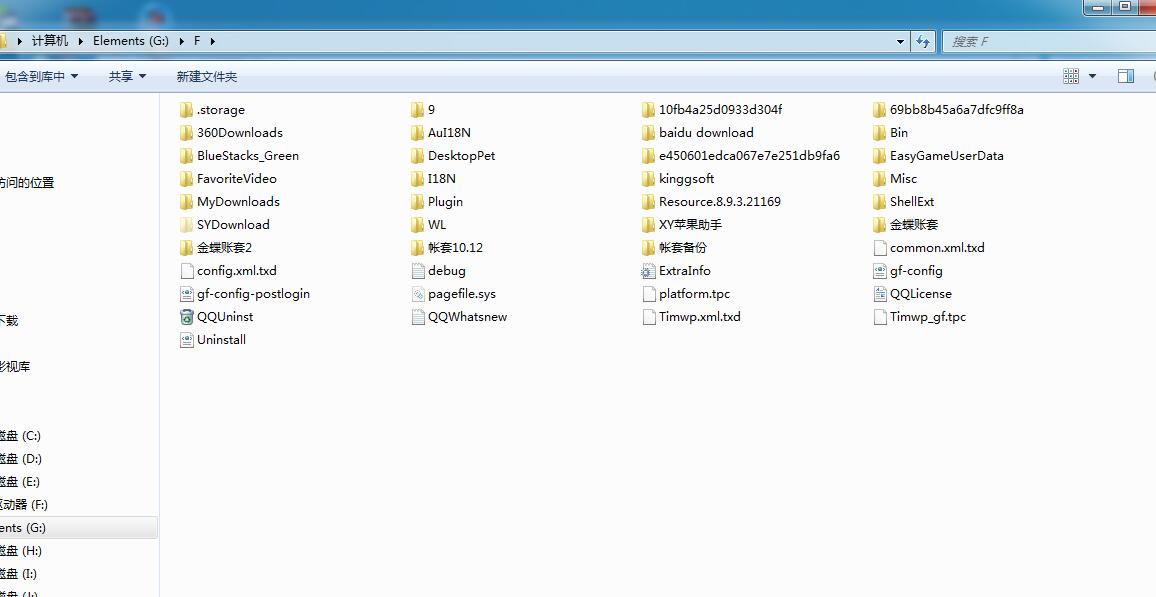Screen dimensions: 1156x597
Task: Select drive (H:) in navigation pane
Action: pos(22,551)
